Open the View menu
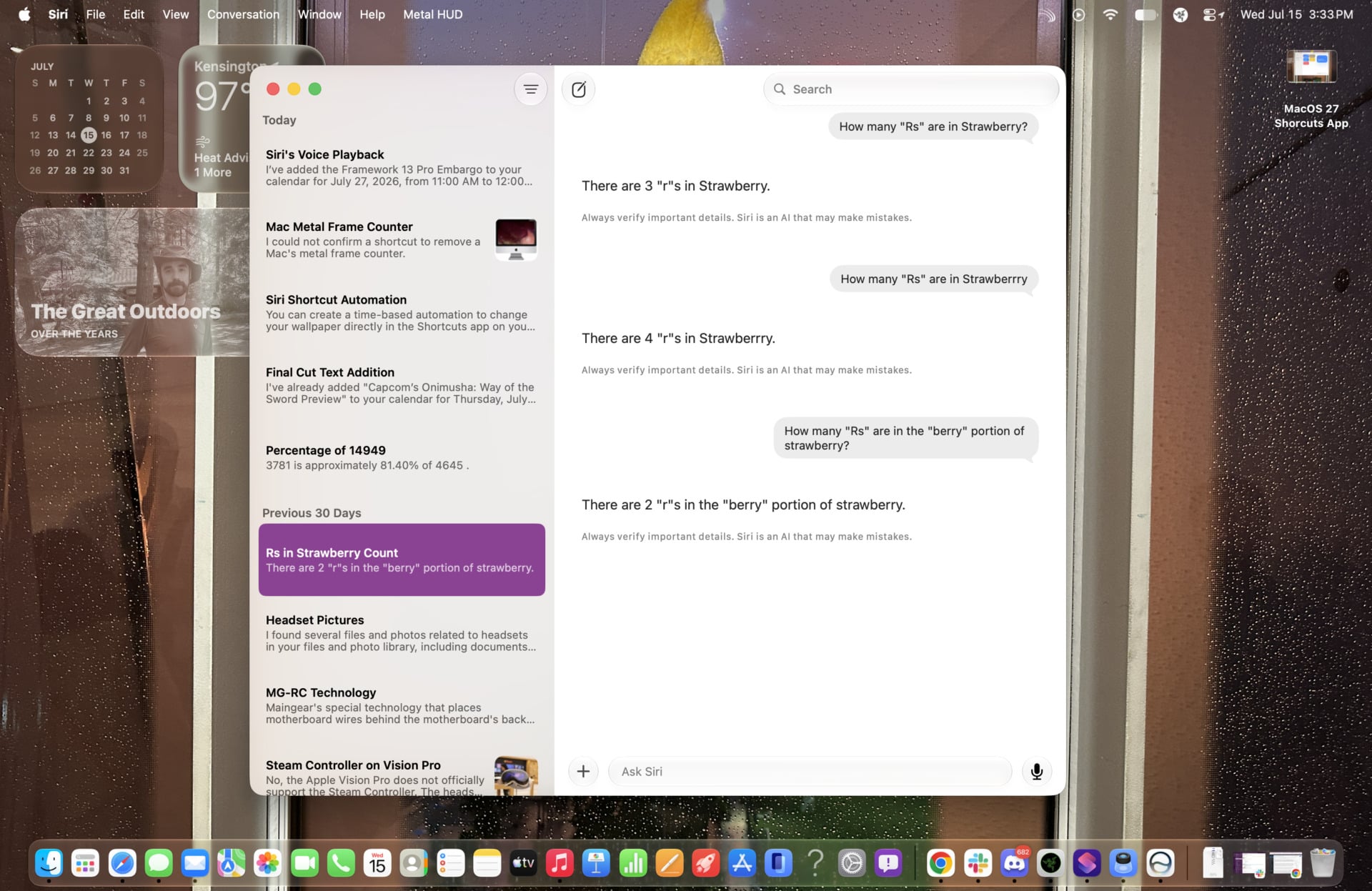The width and height of the screenshot is (1372, 891). [175, 14]
